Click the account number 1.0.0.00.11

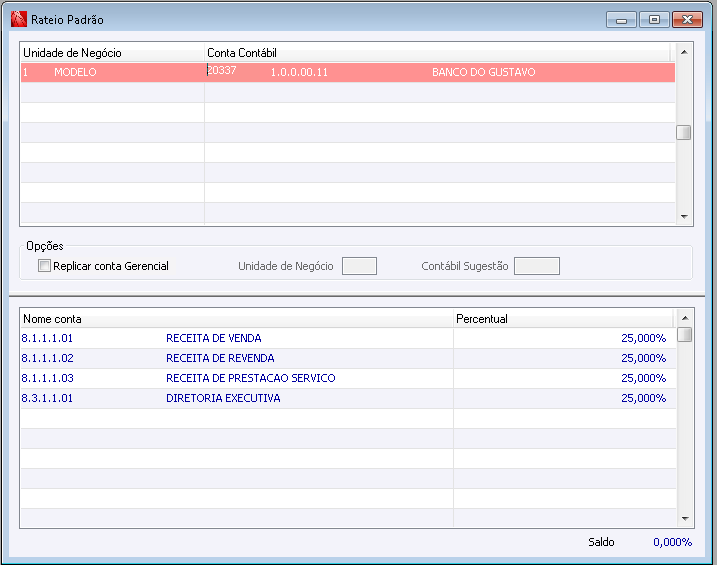pyautogui.click(x=299, y=72)
